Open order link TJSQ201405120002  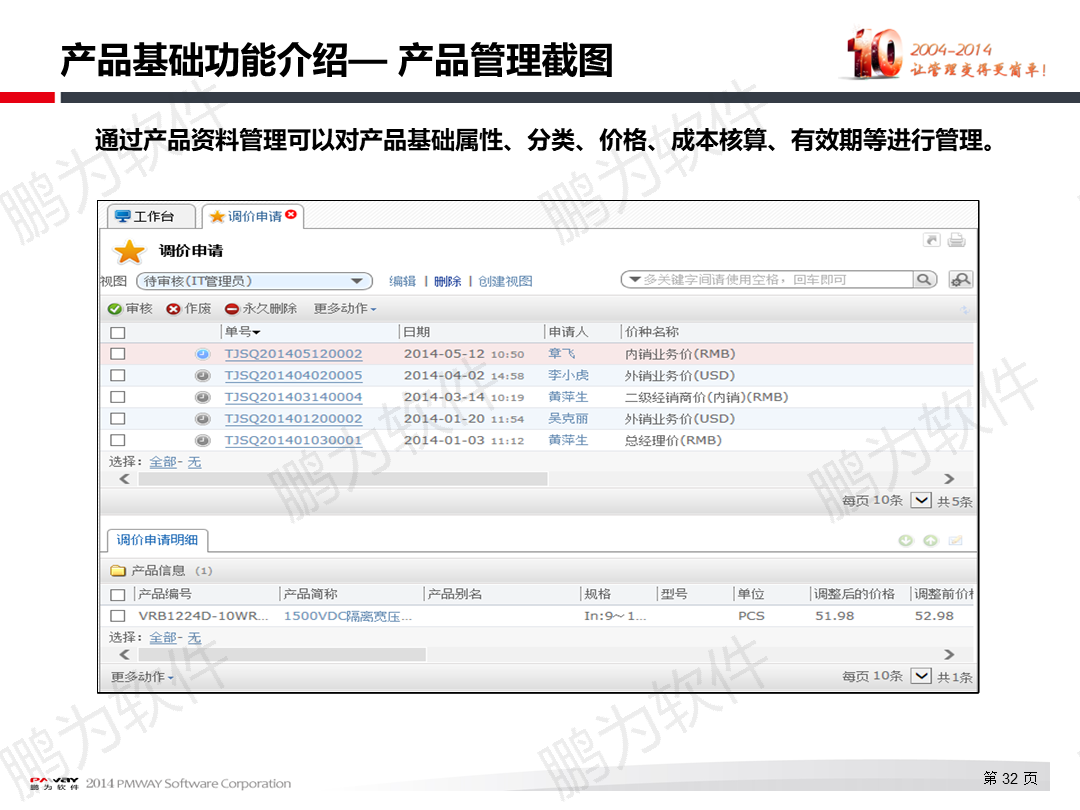293,354
